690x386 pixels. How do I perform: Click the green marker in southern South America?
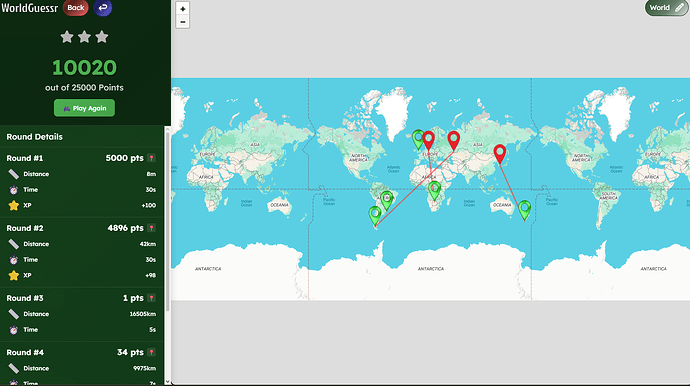375,216
